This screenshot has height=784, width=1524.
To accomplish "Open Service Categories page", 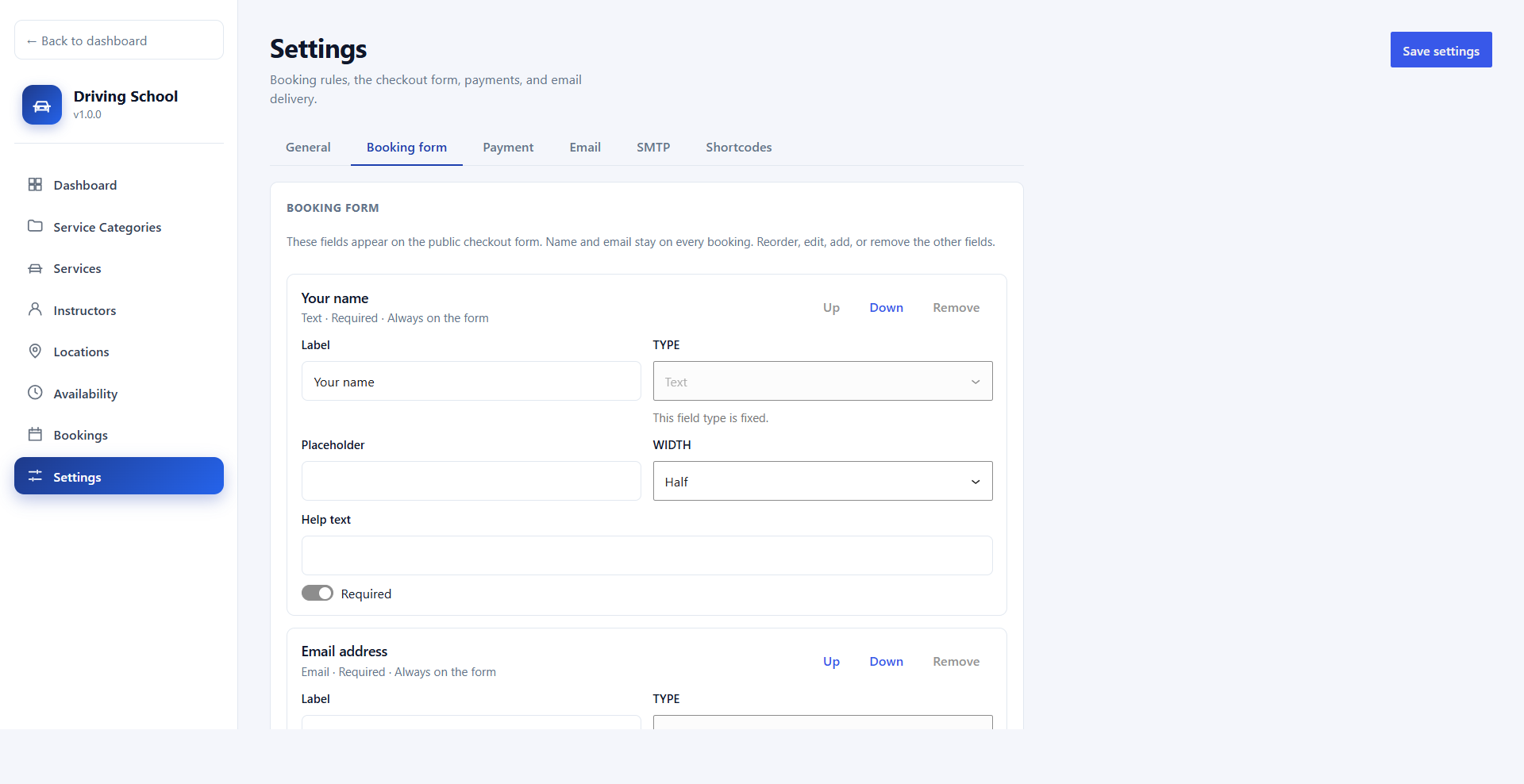I will 119,227.
